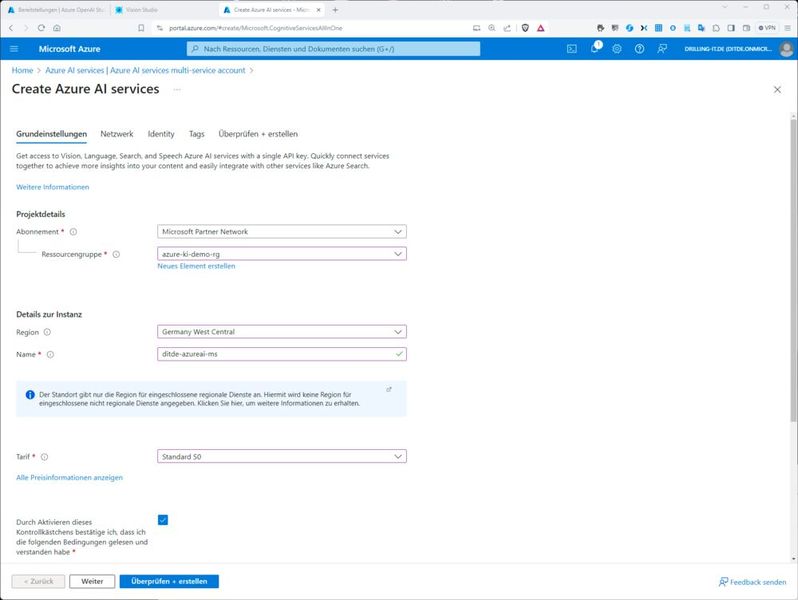Open the Abonnement dropdown
This screenshot has height=600, width=798.
(x=282, y=232)
